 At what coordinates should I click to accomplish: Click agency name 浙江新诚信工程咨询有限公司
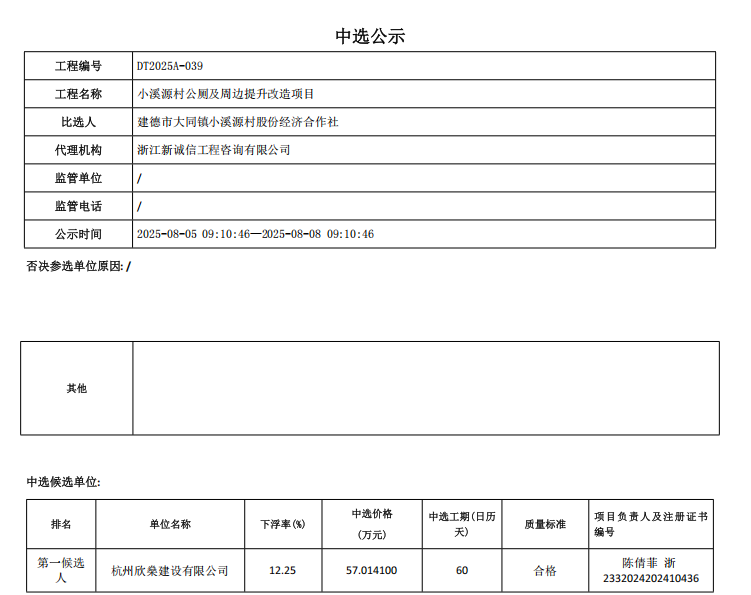[x=213, y=150]
